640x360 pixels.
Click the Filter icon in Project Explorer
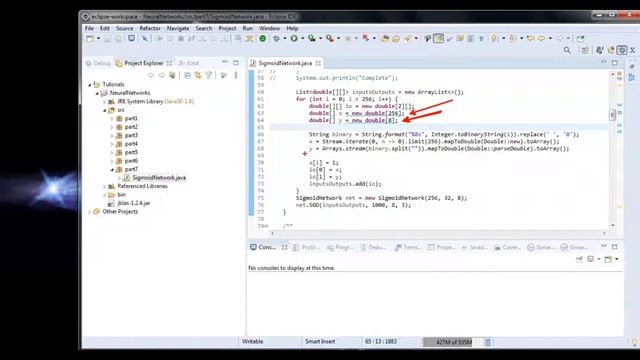click(209, 76)
